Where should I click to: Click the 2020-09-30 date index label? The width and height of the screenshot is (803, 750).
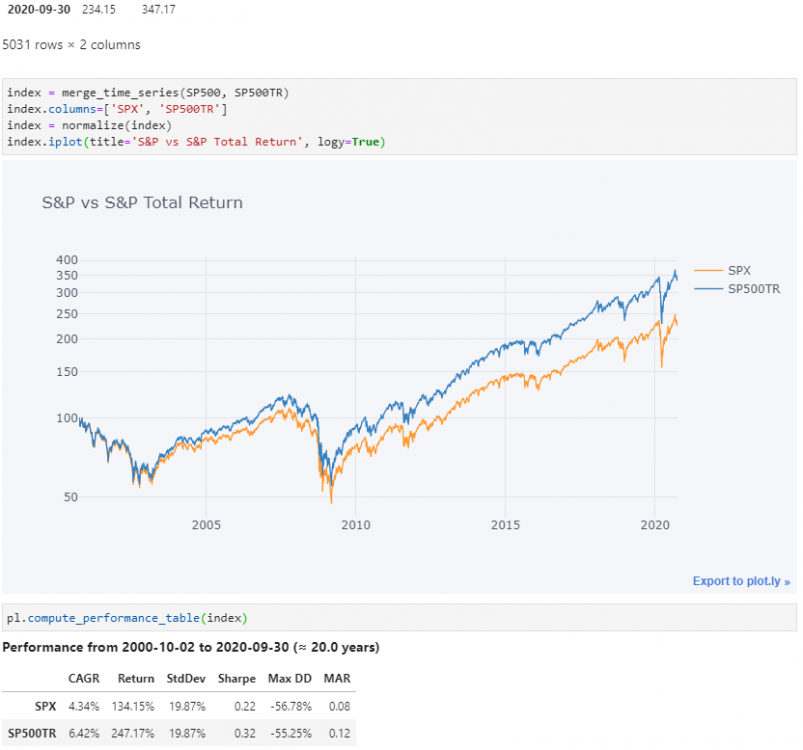pos(39,9)
